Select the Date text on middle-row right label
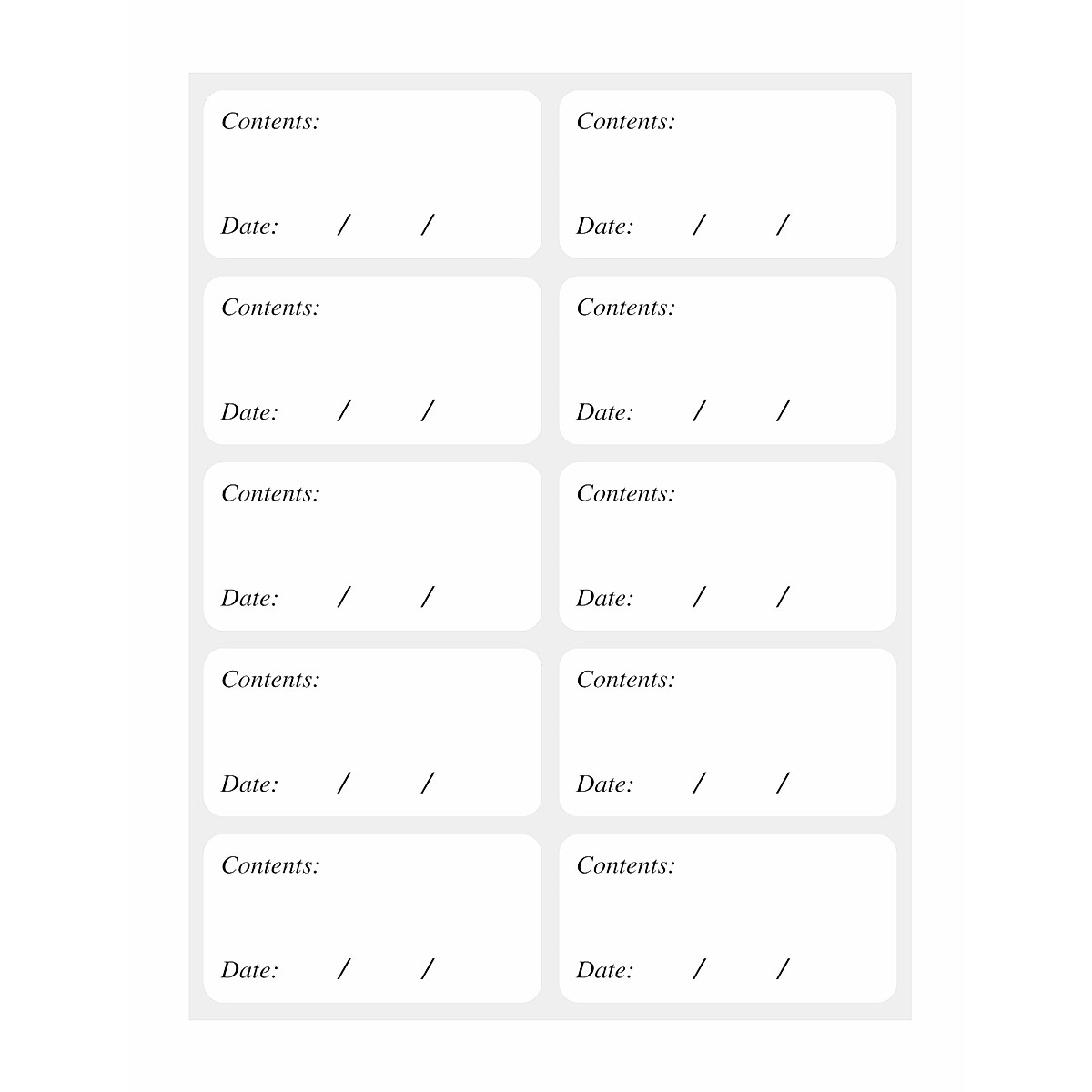Screen dimensions: 1092x1092 [604, 598]
